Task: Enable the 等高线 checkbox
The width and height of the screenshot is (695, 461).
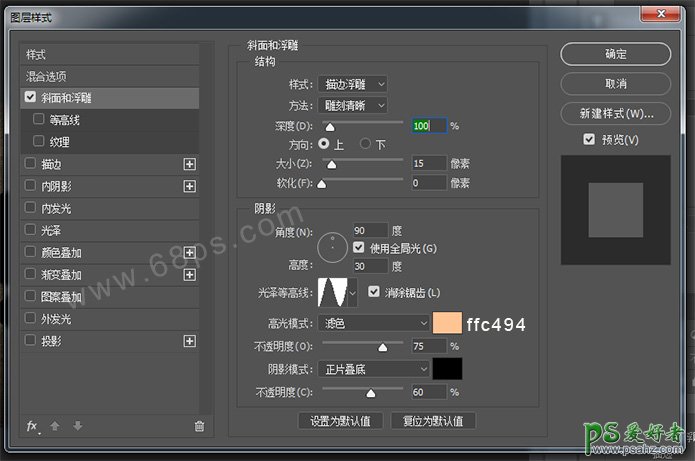Action: [x=39, y=120]
